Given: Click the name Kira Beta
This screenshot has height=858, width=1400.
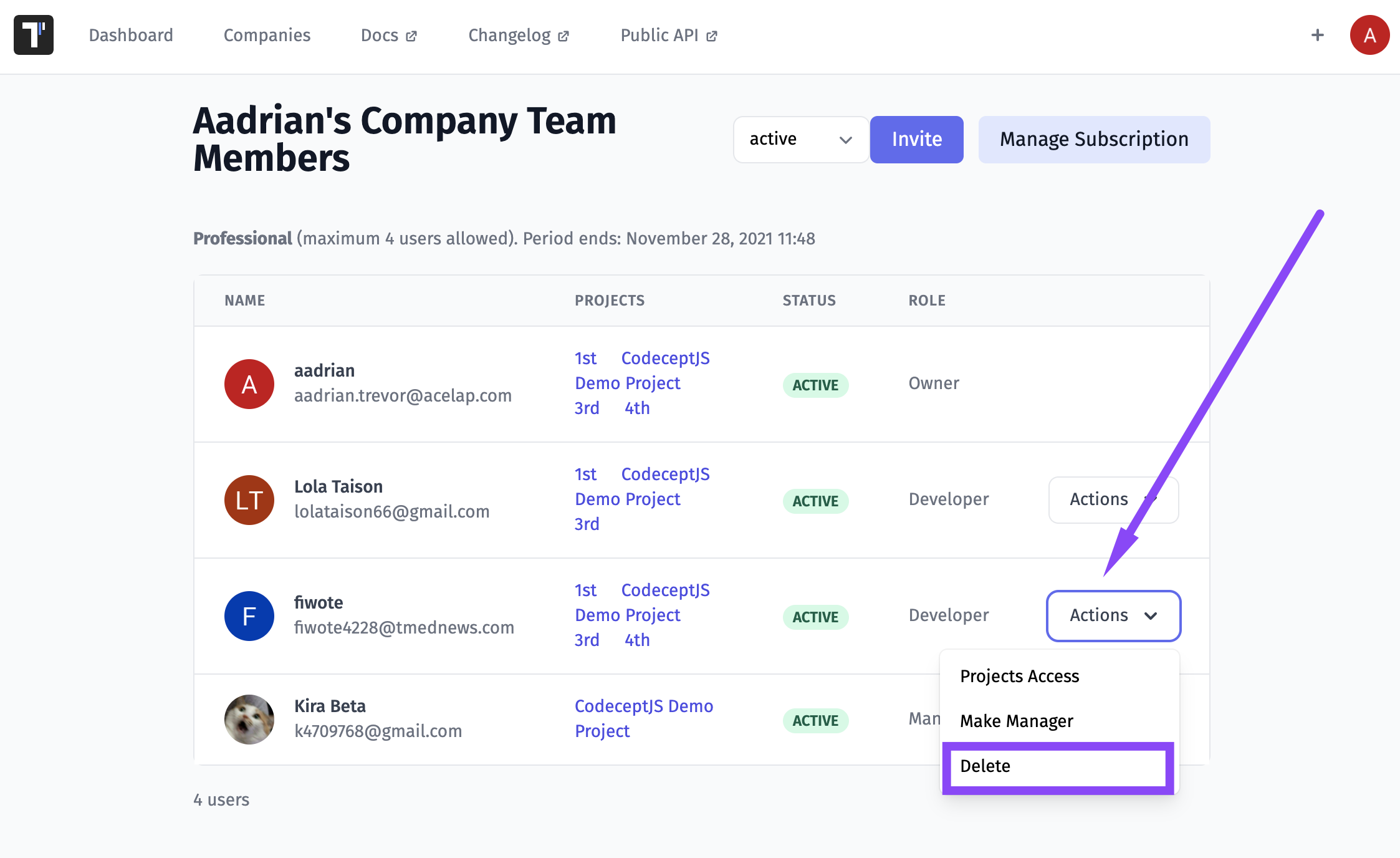Looking at the screenshot, I should point(330,706).
